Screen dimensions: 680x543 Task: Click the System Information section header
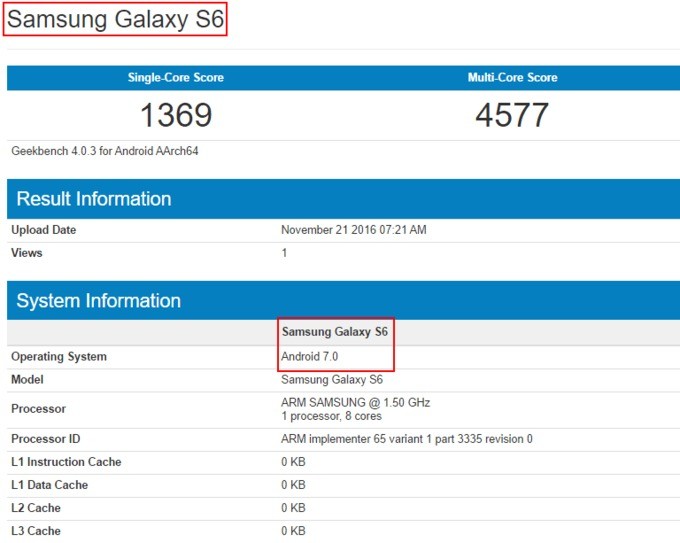tap(98, 301)
